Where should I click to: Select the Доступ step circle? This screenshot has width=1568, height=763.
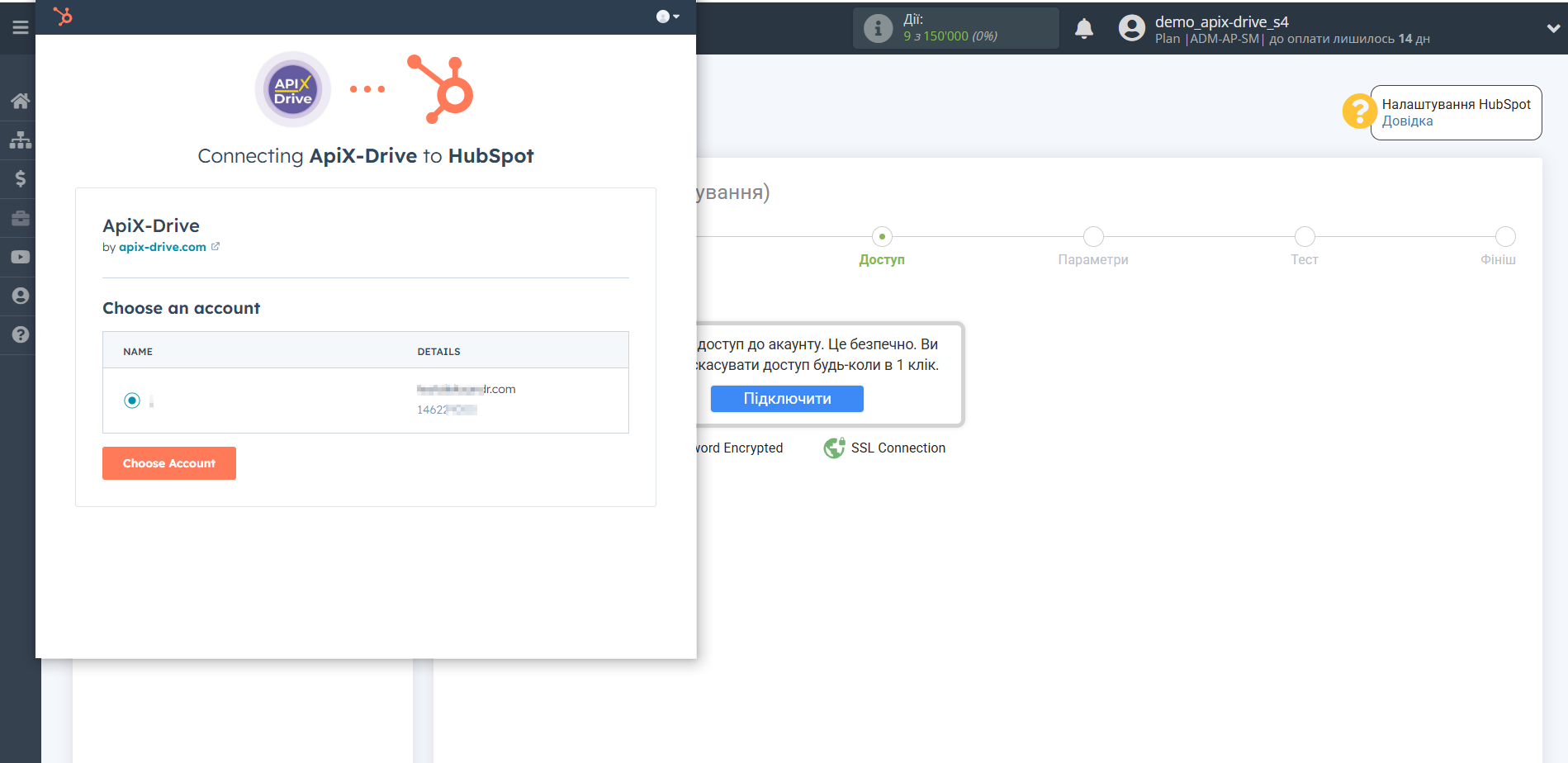[882, 236]
